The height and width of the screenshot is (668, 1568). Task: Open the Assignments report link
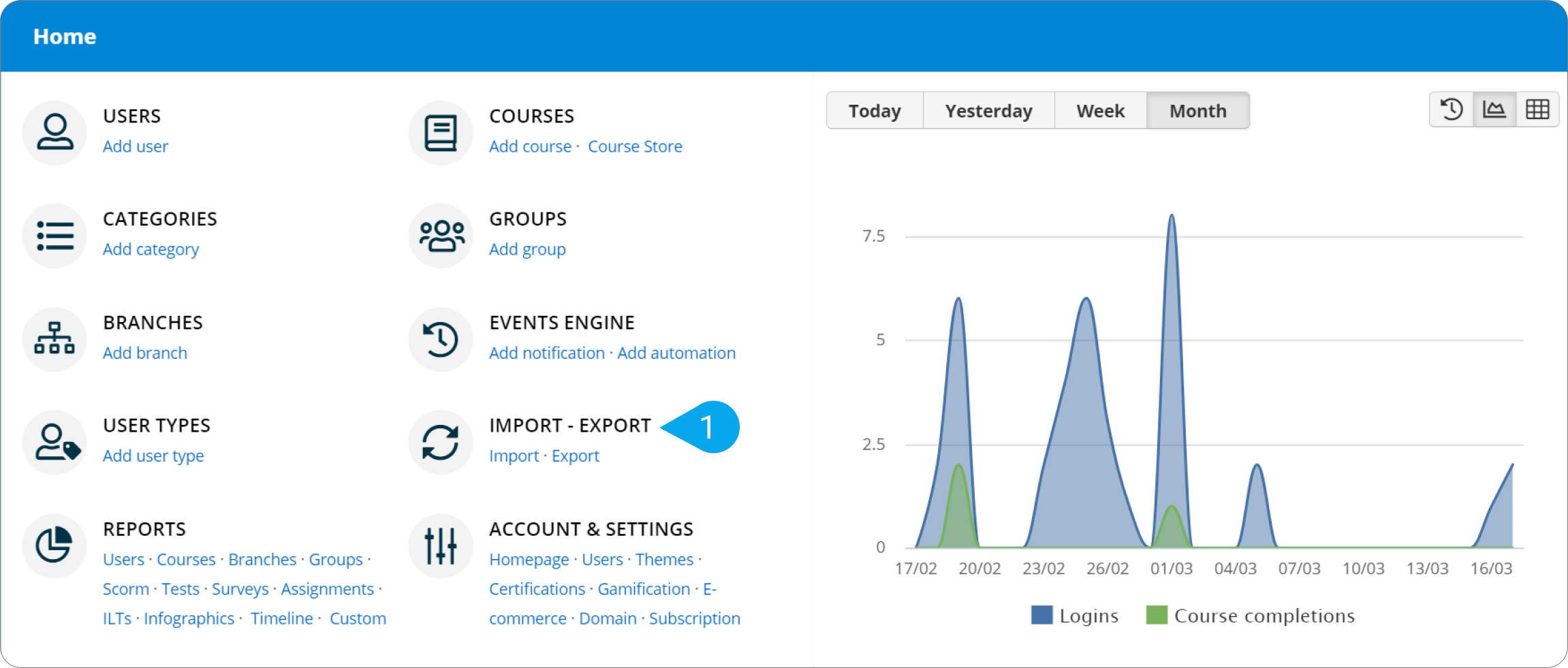point(328,589)
